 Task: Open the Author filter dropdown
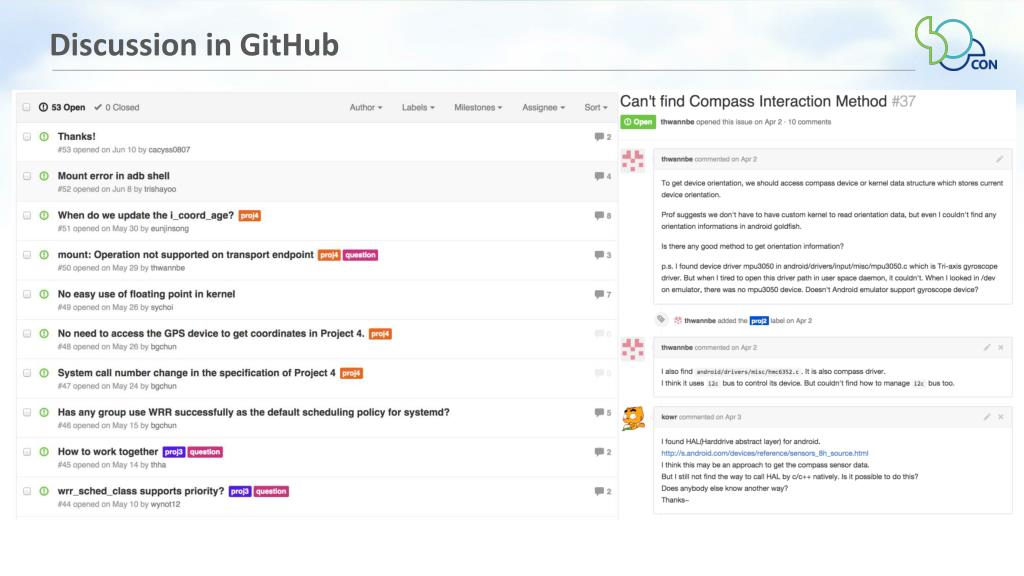click(366, 107)
